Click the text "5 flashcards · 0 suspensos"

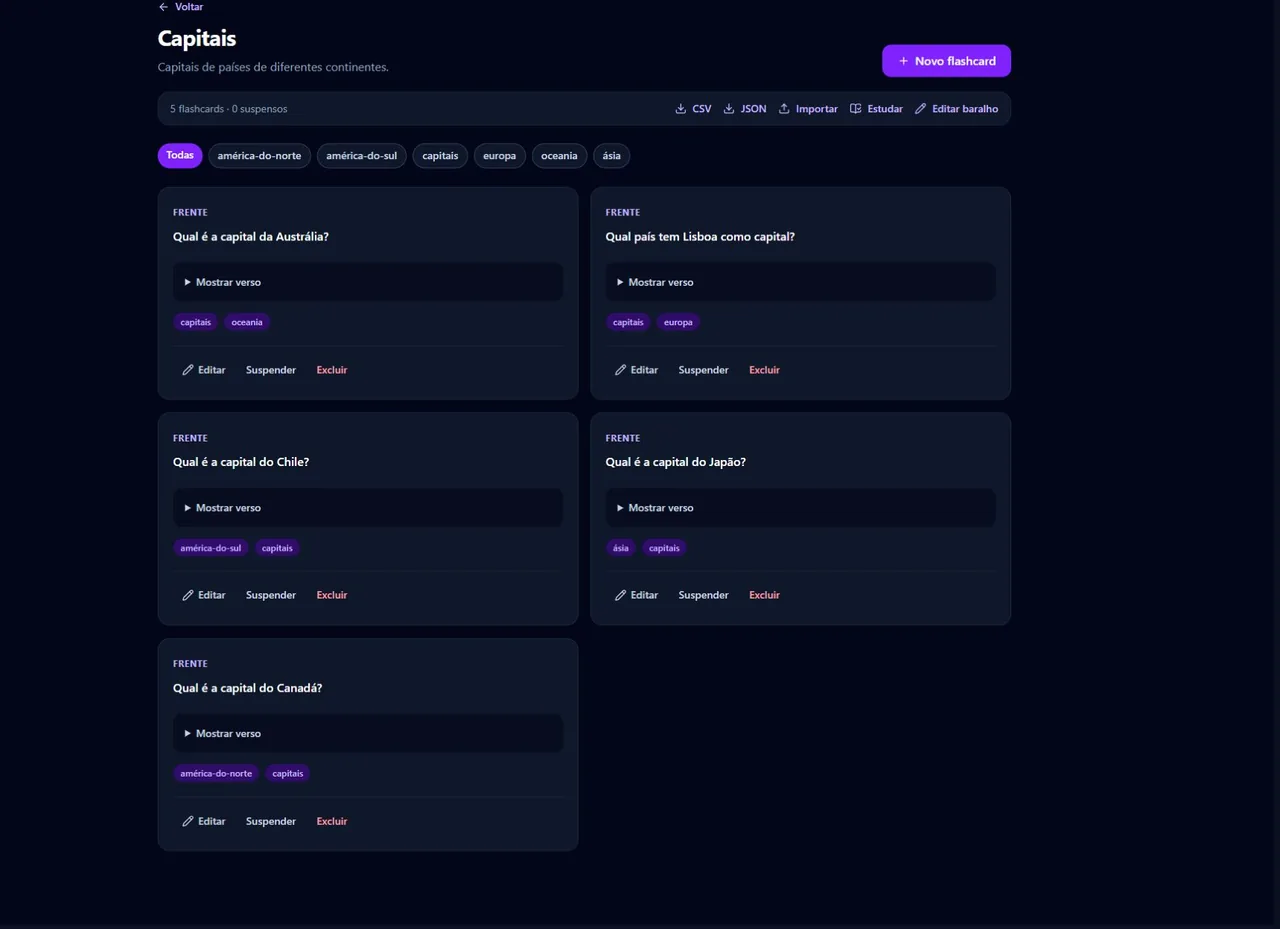point(229,109)
